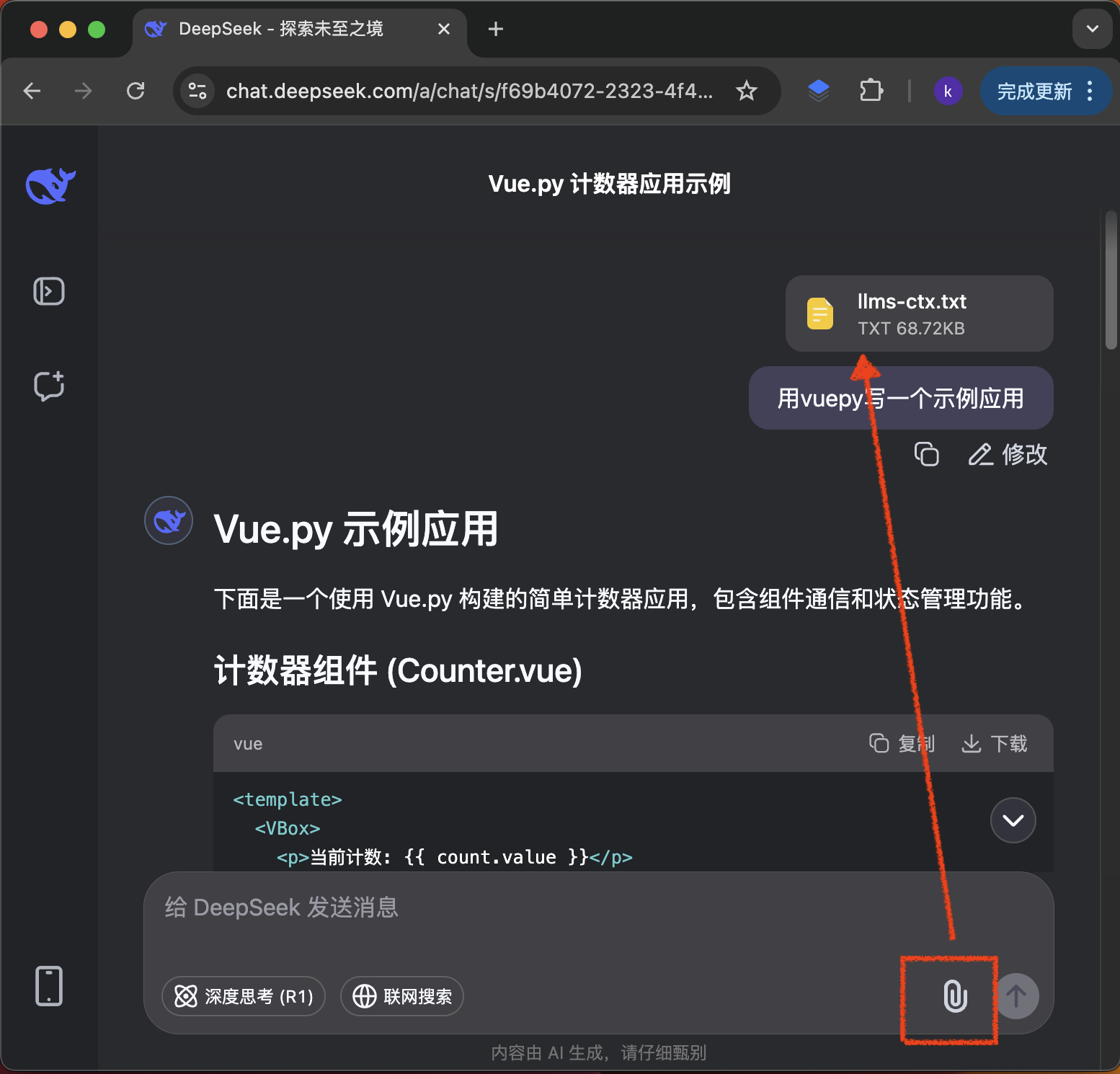Screen dimensions: 1120x1074
Task: Open the tab search dropdown chevron
Action: point(1092,29)
